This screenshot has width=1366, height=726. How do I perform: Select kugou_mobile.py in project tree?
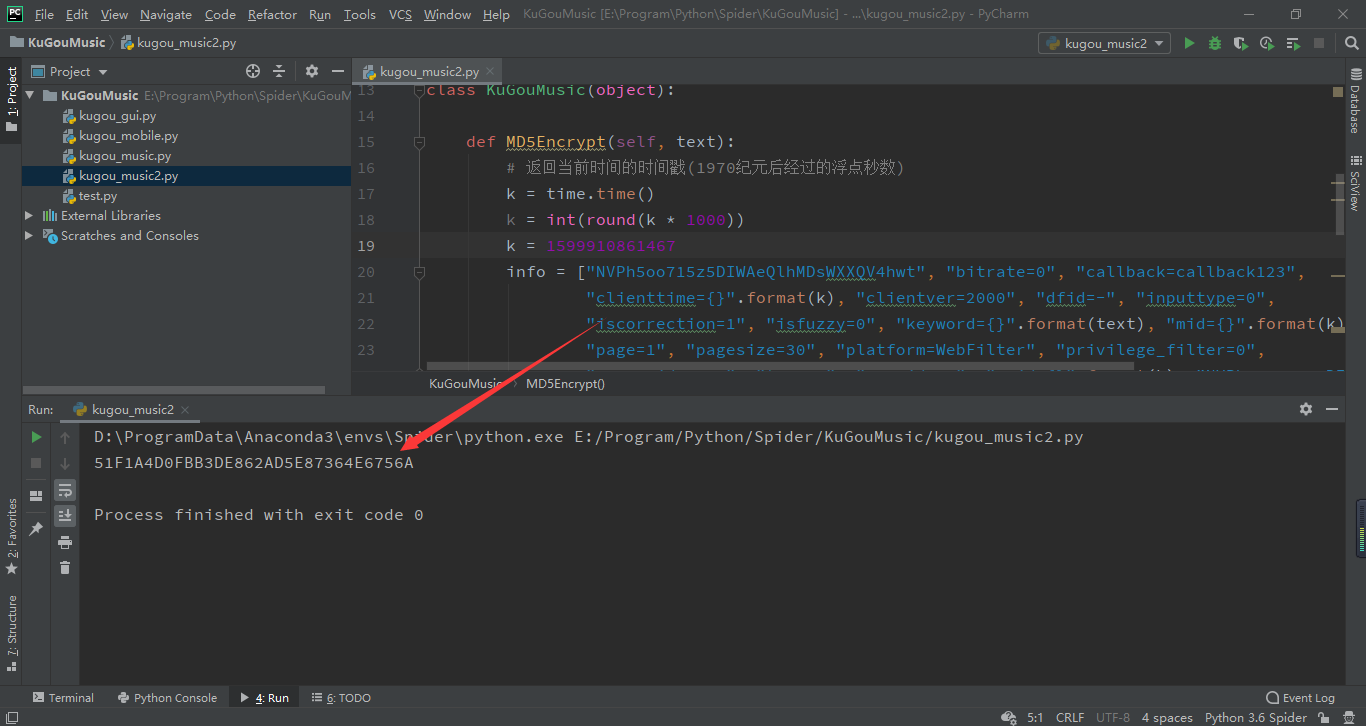(128, 135)
